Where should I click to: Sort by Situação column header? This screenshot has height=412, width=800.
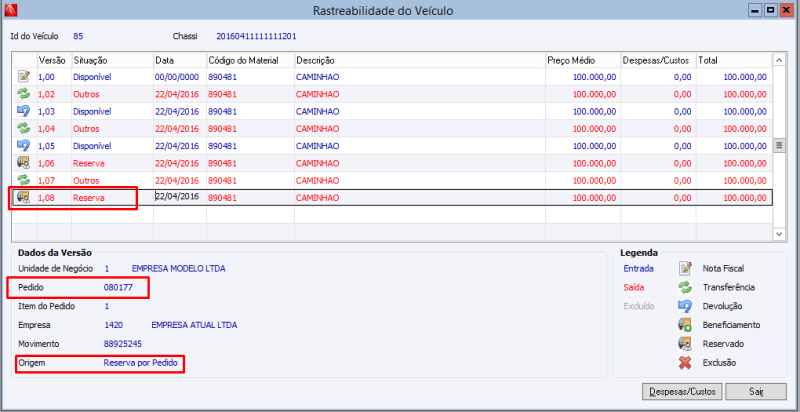coord(112,60)
